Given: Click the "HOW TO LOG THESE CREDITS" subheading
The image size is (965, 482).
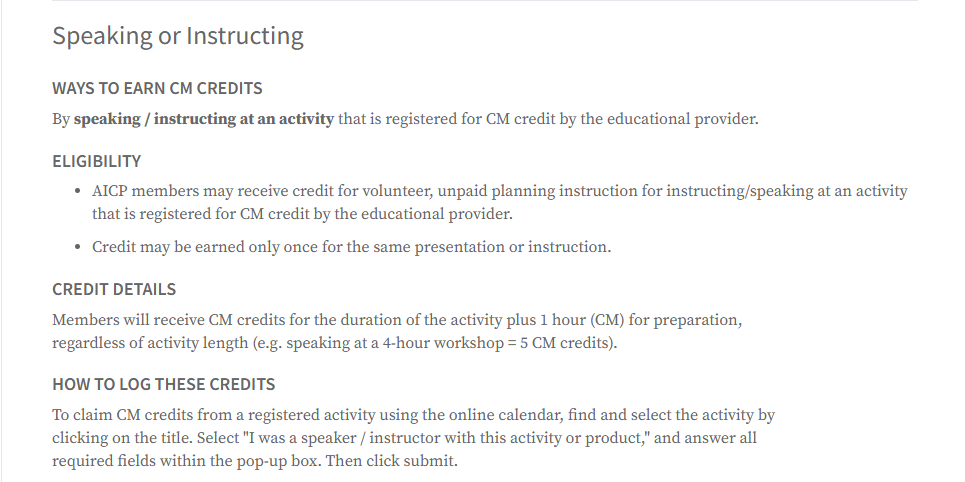Looking at the screenshot, I should tap(163, 384).
